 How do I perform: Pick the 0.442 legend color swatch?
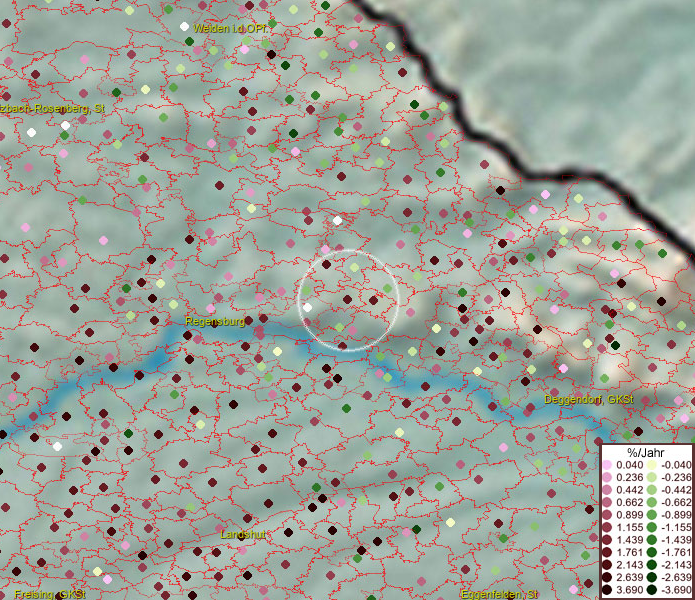tap(607, 490)
